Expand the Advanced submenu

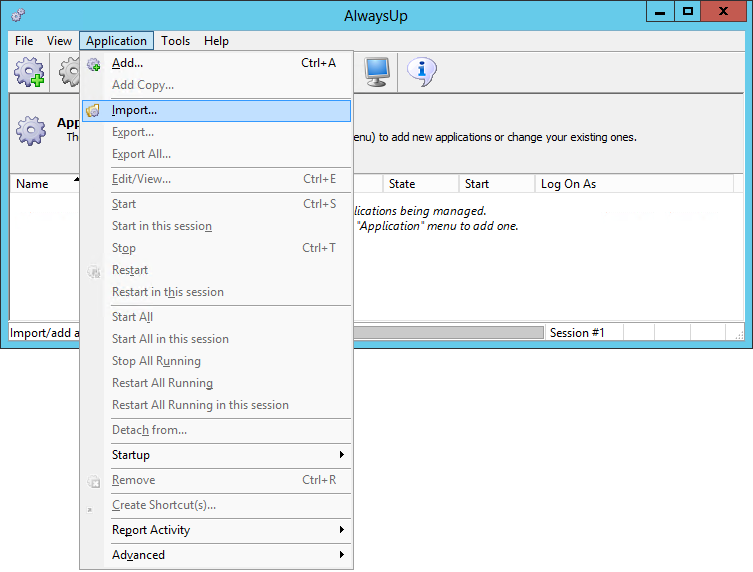point(216,555)
